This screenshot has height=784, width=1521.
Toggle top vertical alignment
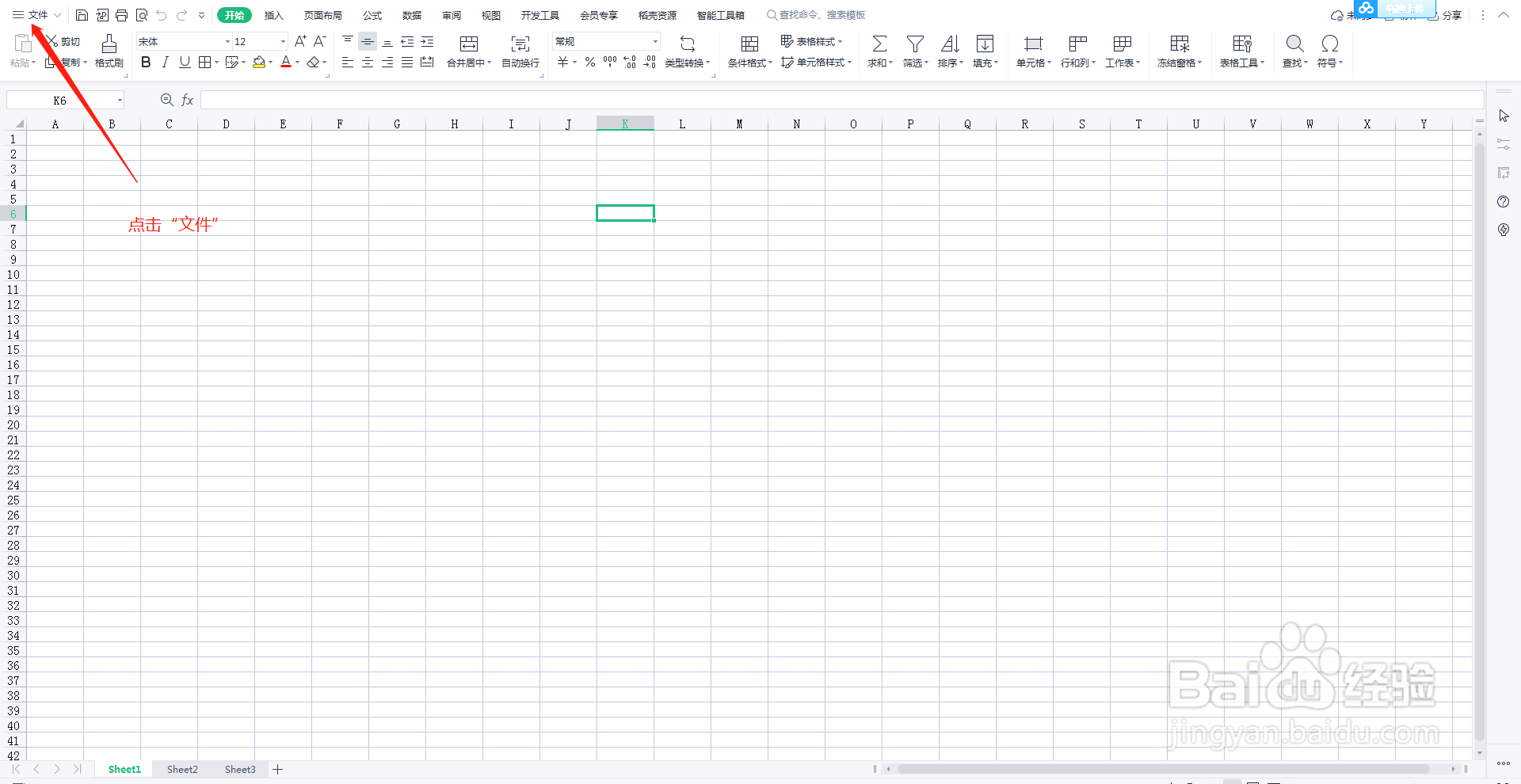click(348, 41)
